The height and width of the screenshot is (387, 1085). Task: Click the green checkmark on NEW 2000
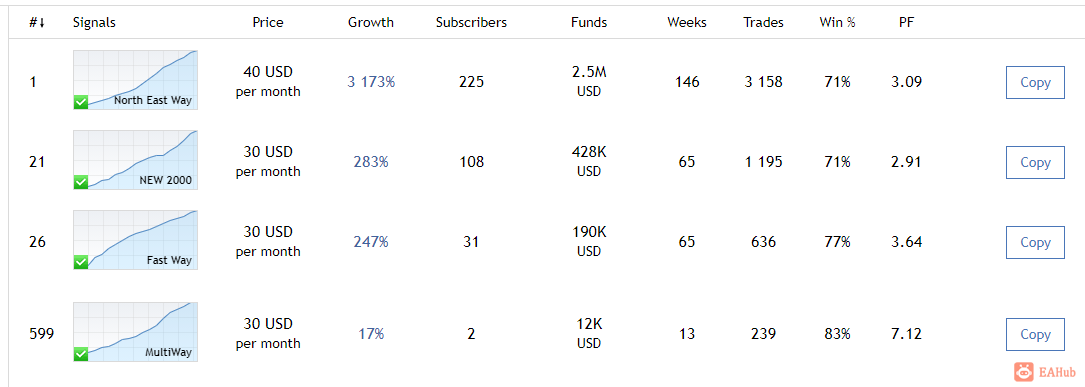81,182
